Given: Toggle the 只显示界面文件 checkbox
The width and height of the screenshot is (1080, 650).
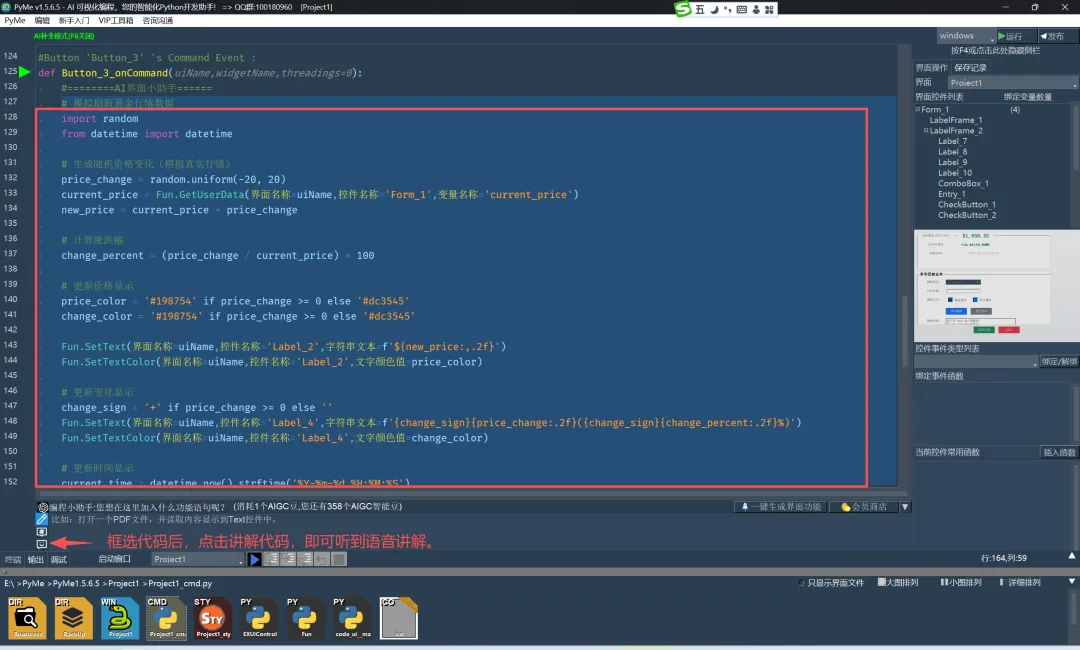Looking at the screenshot, I should click(x=801, y=583).
